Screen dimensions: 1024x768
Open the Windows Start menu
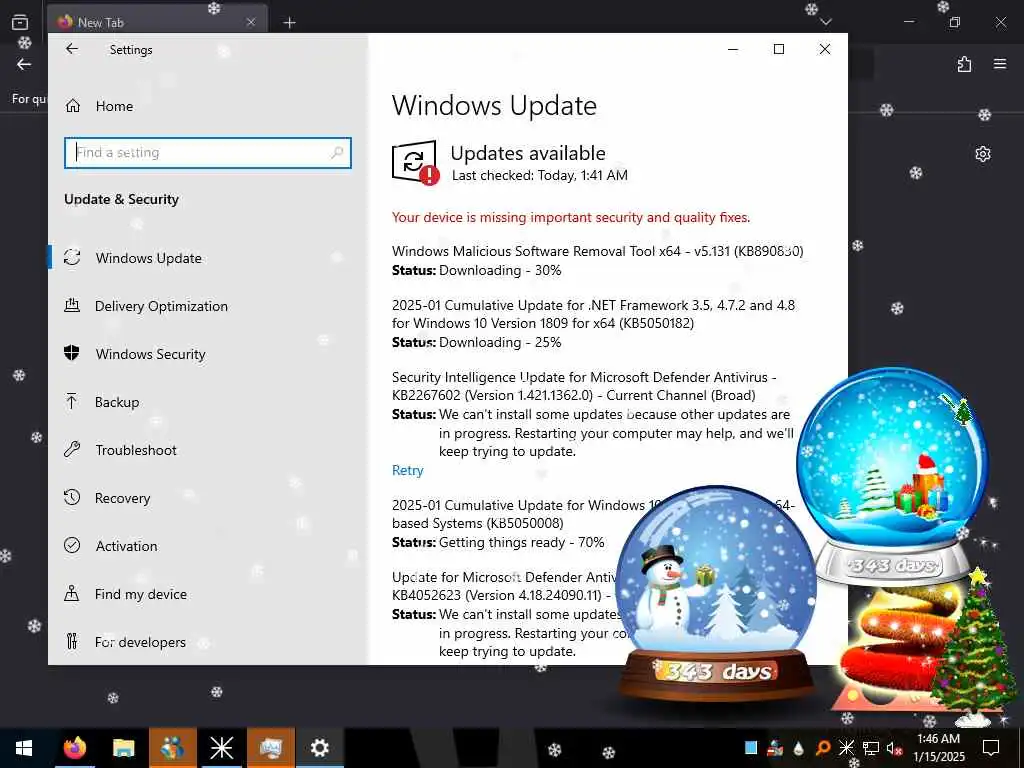coord(24,748)
